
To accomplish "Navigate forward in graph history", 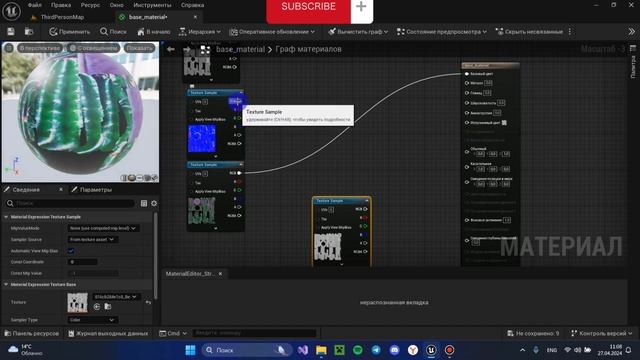I will pyautogui.click(x=187, y=49).
